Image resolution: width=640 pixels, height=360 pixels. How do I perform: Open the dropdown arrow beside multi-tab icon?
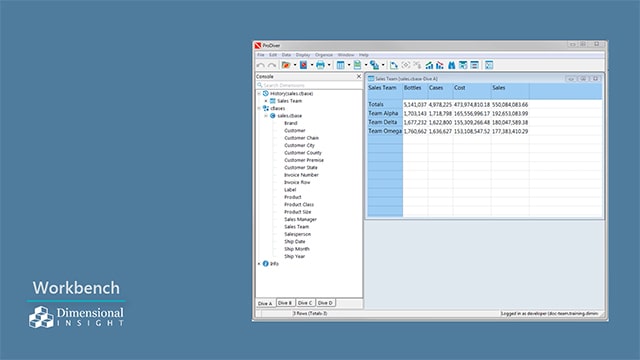click(383, 65)
